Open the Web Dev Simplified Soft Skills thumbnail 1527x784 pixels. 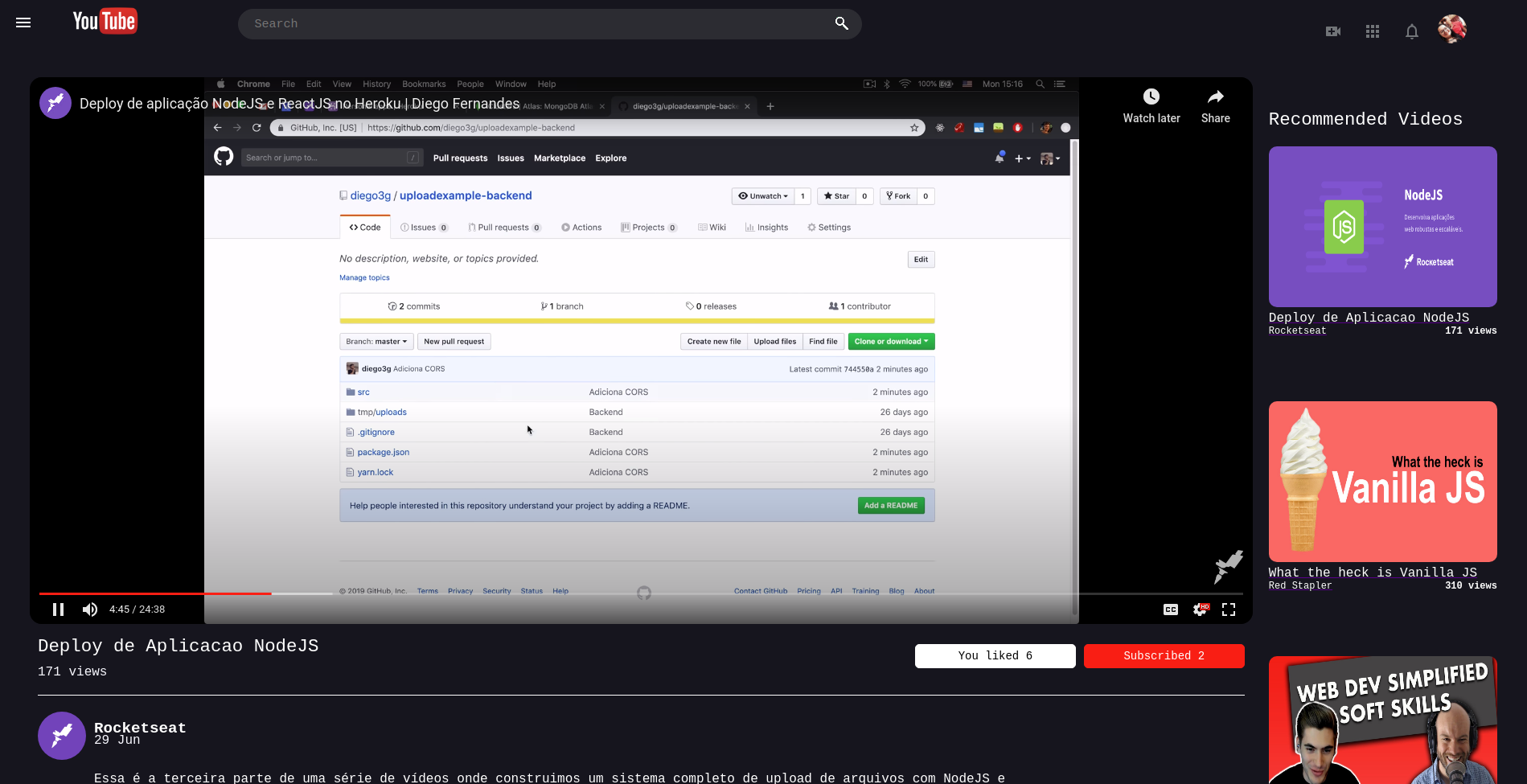1383,720
